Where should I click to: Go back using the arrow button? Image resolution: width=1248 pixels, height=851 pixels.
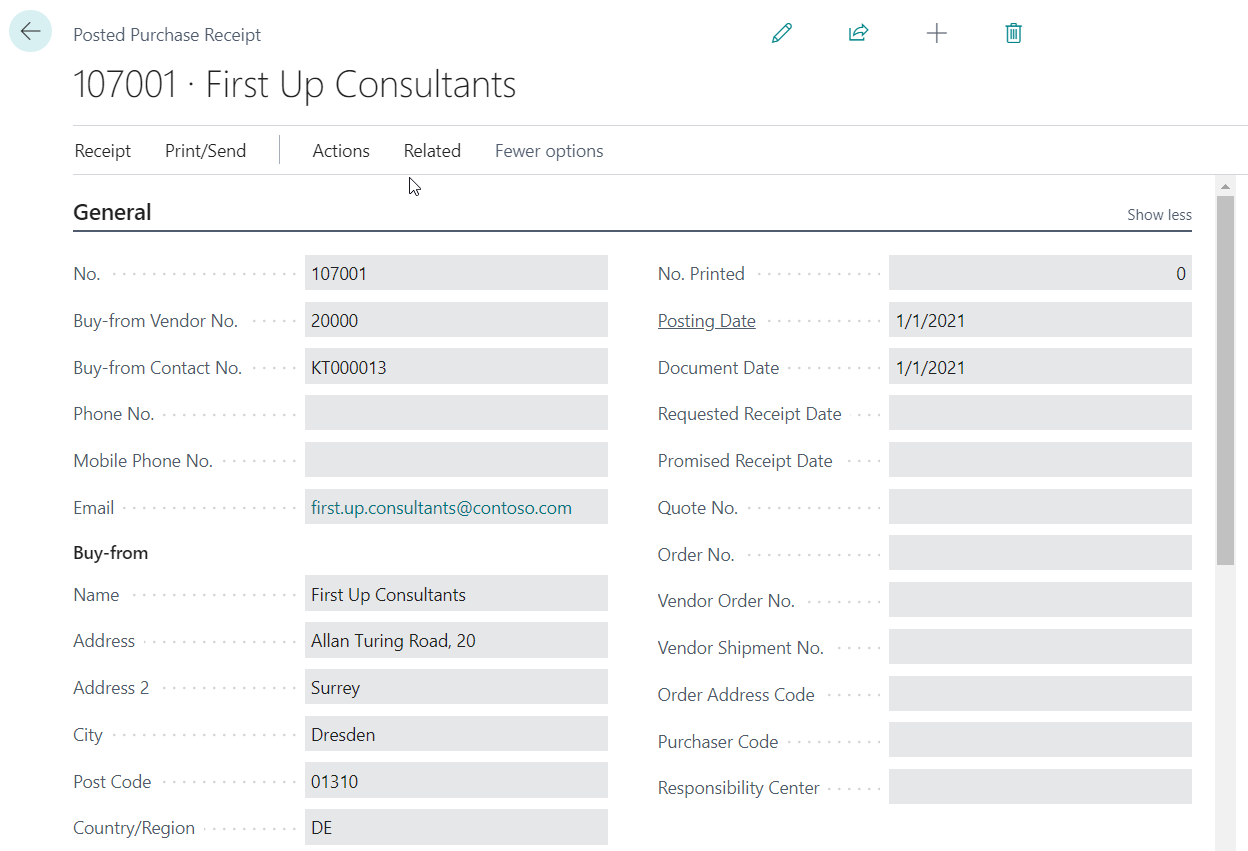tap(31, 32)
